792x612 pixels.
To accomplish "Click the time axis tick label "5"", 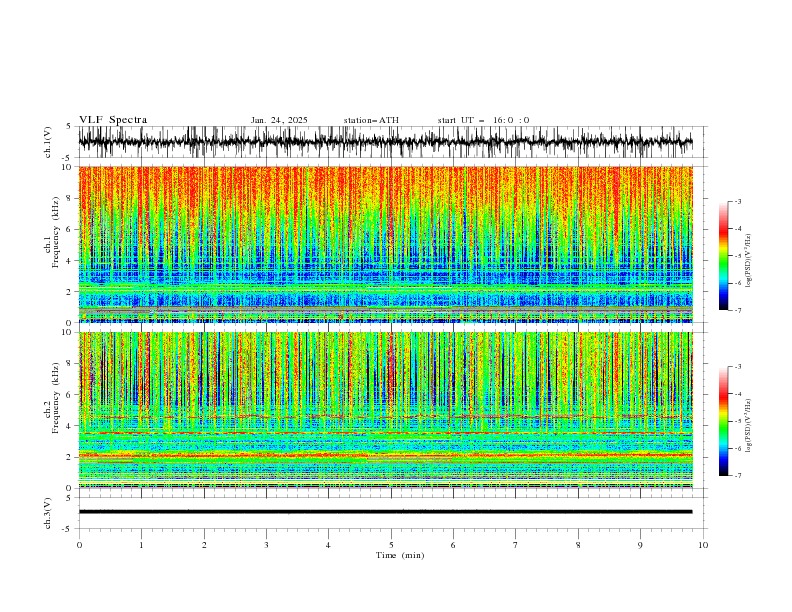I will [x=391, y=545].
